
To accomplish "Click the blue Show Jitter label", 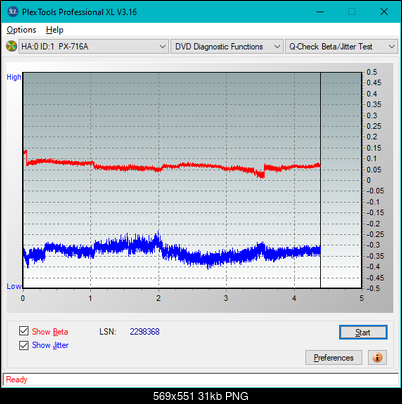I will click(50, 345).
